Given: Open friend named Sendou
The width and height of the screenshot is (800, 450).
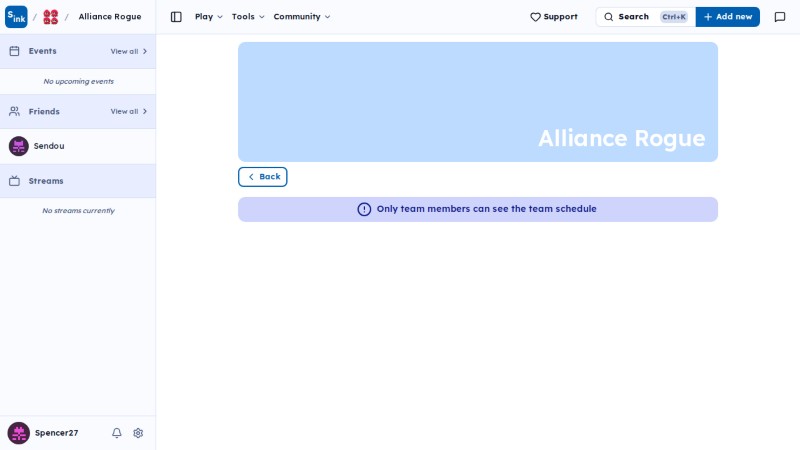Looking at the screenshot, I should click(49, 146).
